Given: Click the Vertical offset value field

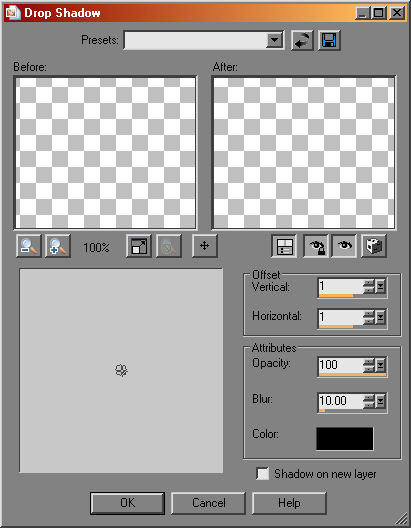Looking at the screenshot, I should [341, 286].
